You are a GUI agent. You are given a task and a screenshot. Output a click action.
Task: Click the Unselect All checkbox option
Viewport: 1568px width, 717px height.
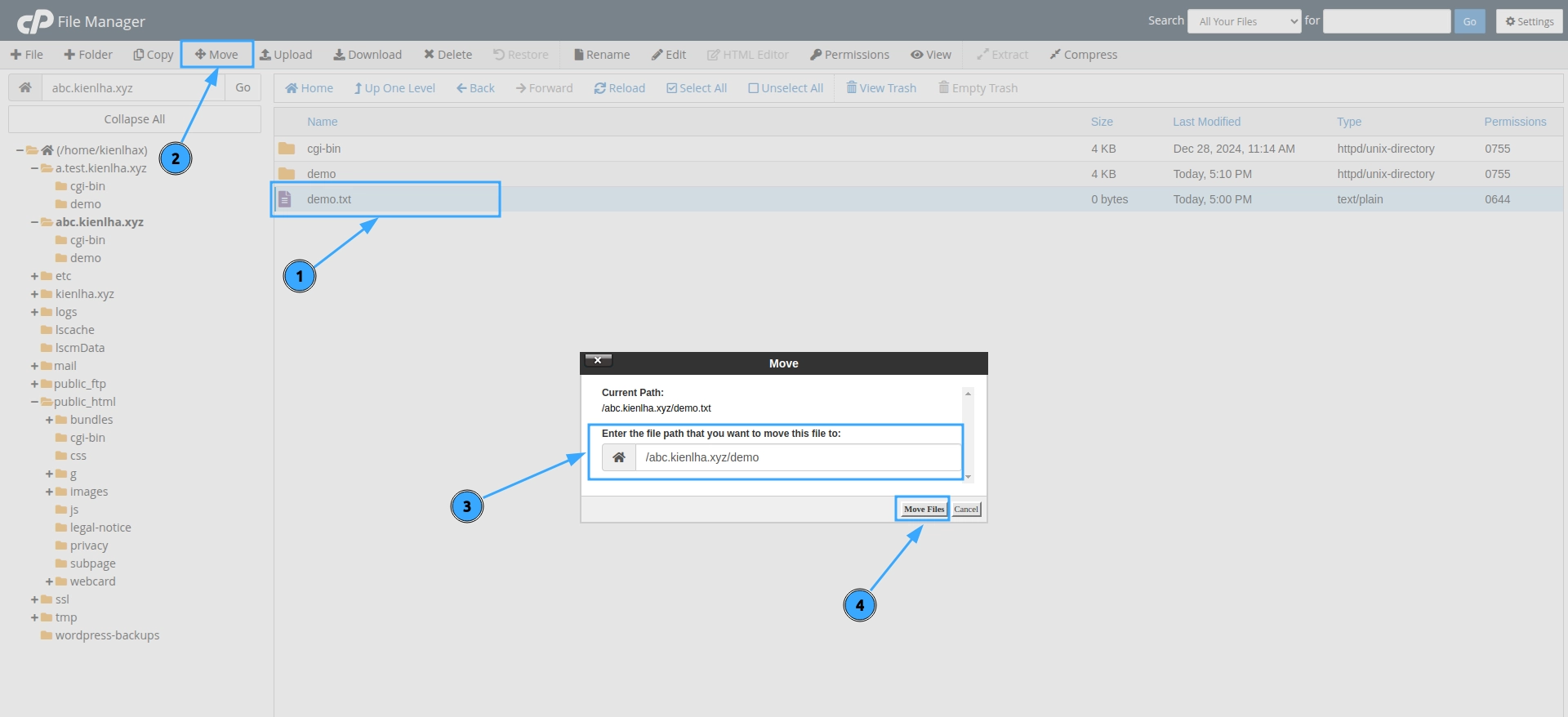click(x=754, y=88)
